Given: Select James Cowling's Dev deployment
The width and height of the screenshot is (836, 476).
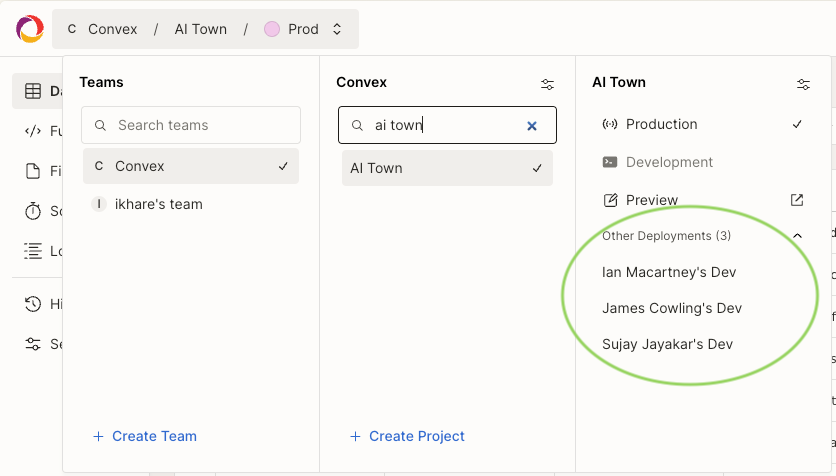Looking at the screenshot, I should pyautogui.click(x=672, y=308).
